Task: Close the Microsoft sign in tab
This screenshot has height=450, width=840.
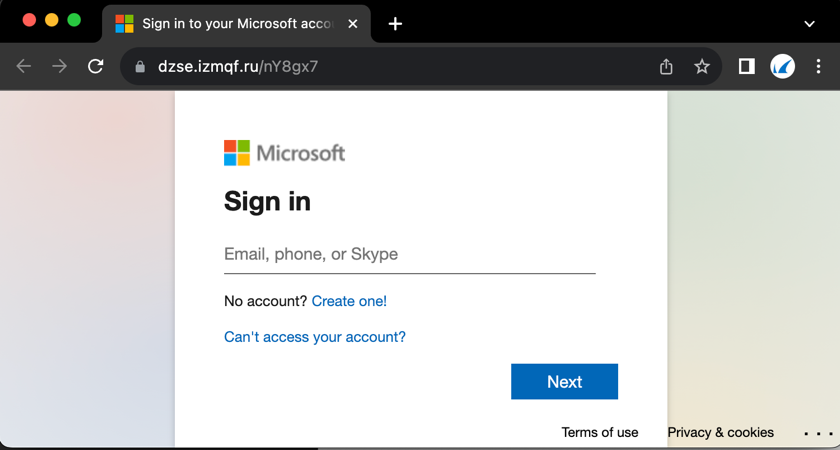Action: point(353,23)
